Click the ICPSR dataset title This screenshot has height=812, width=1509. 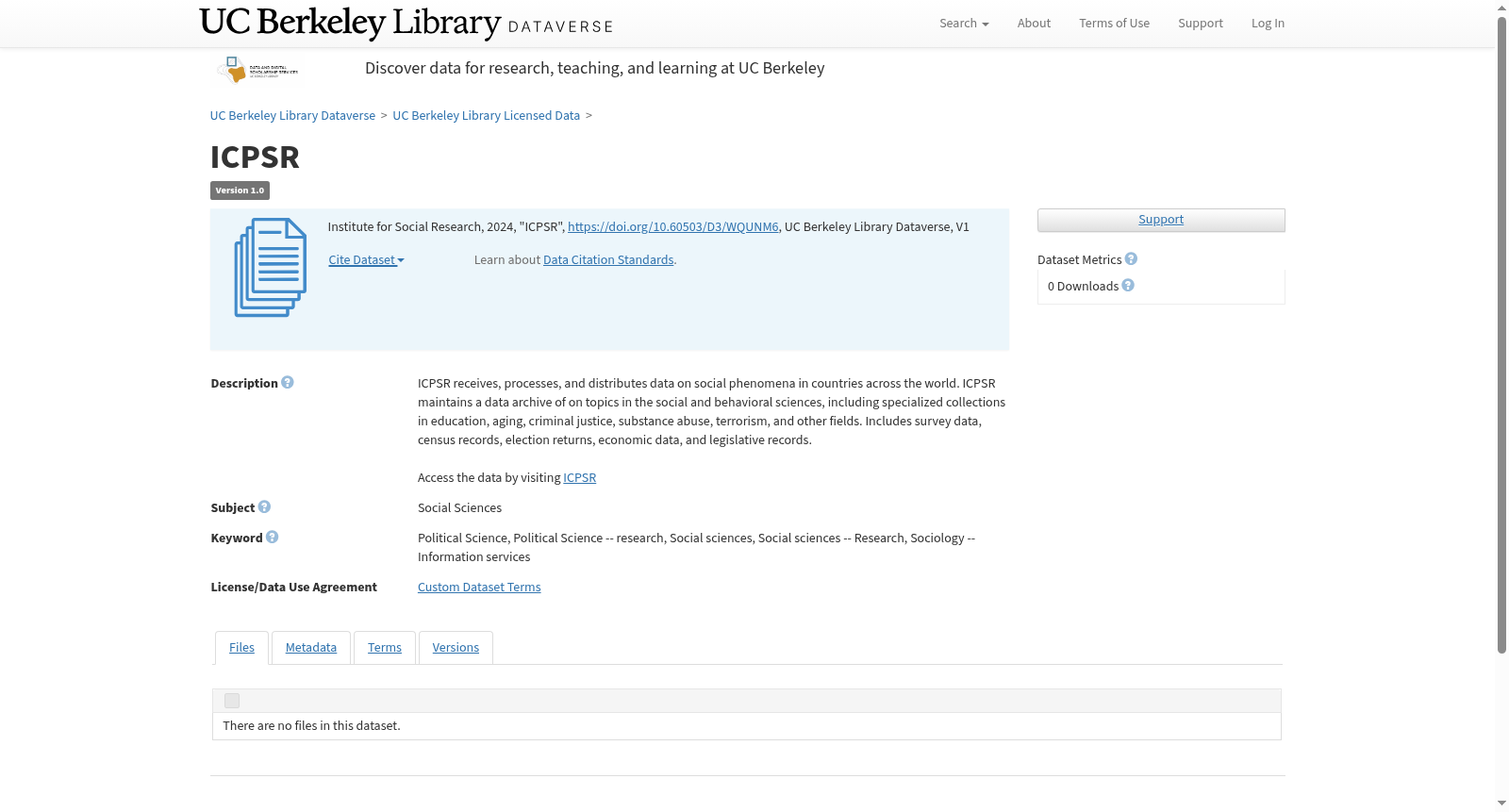coord(255,157)
